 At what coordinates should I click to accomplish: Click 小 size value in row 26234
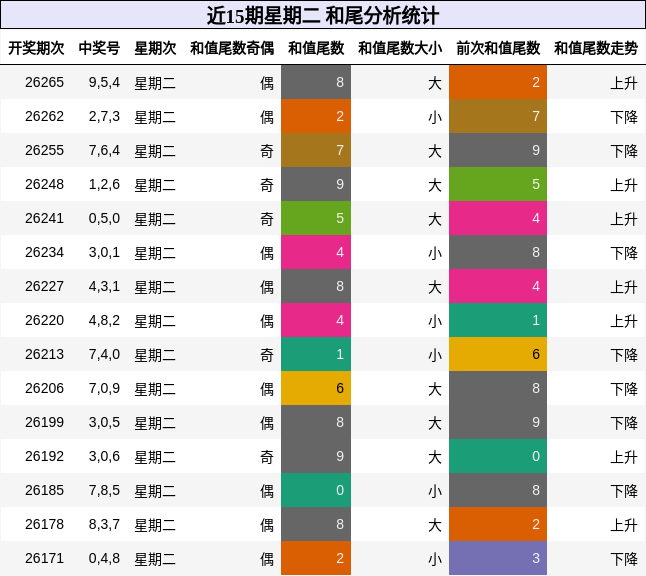coord(435,253)
